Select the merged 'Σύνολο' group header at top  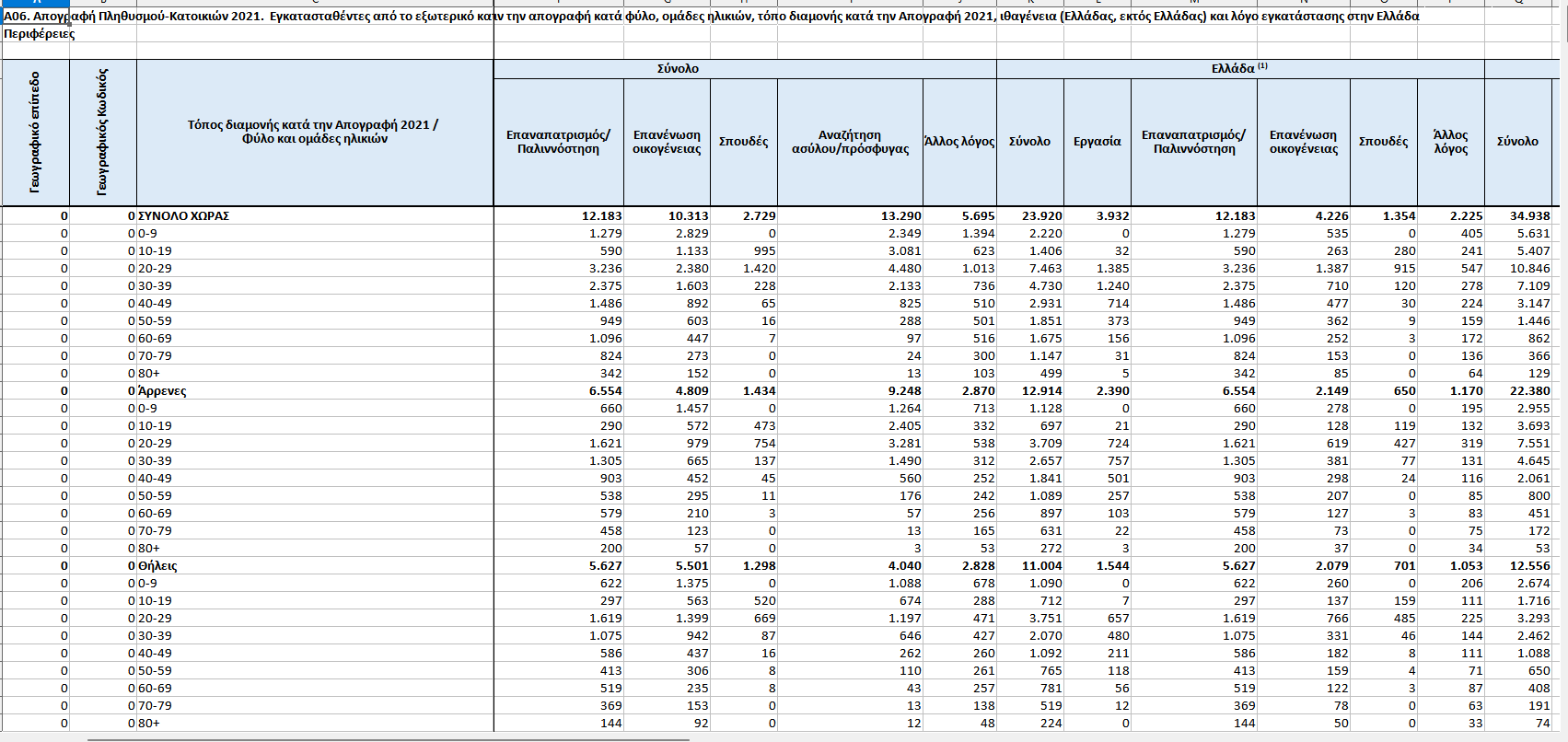[x=745, y=69]
